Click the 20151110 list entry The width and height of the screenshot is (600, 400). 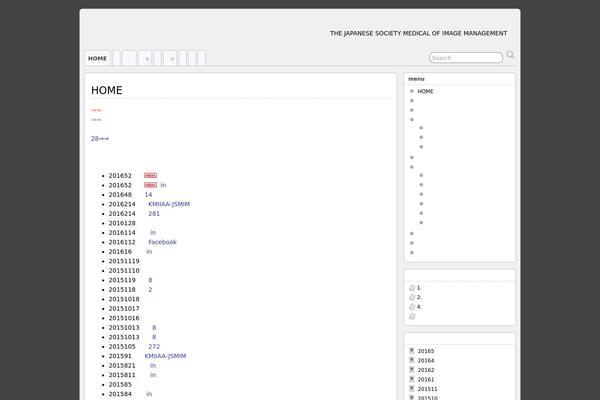[x=124, y=271]
